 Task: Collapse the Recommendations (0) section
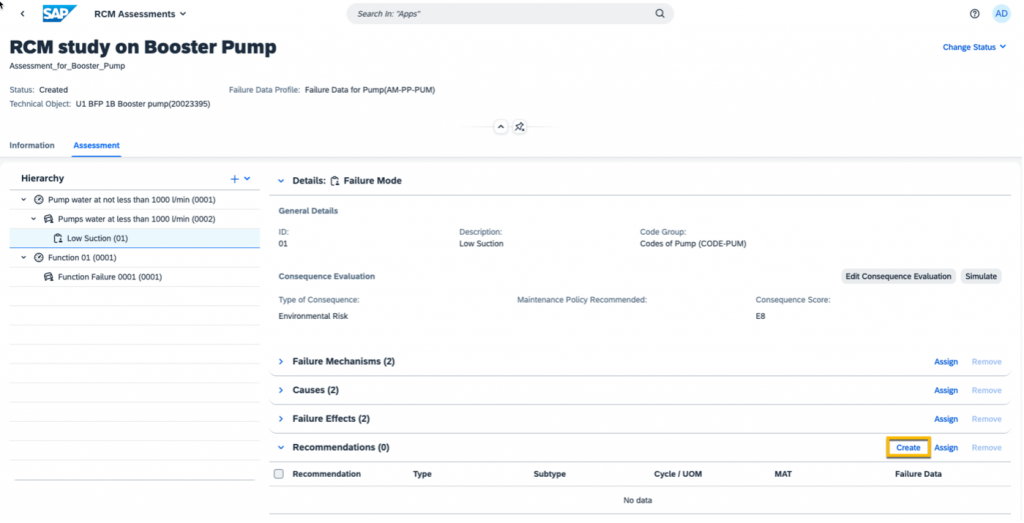coord(281,447)
